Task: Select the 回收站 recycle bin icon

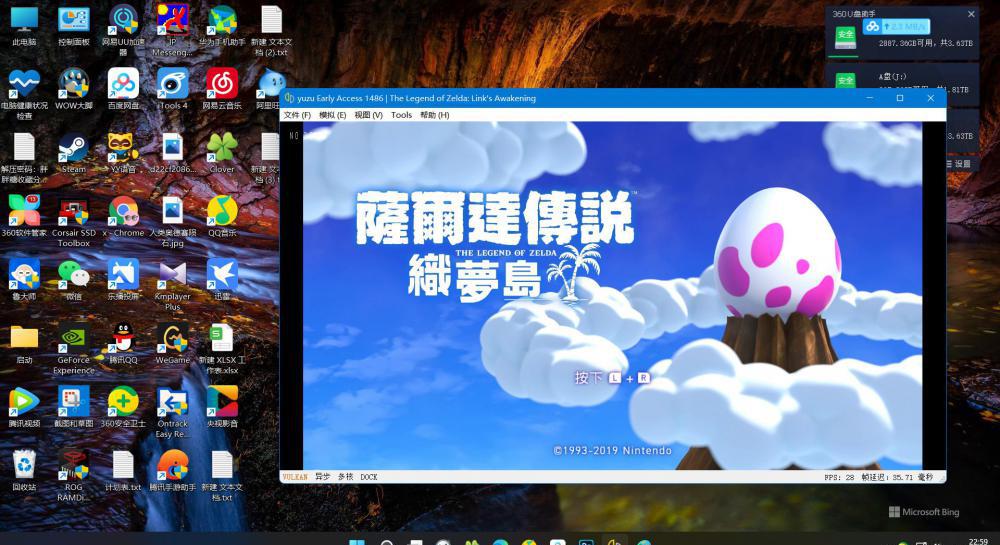Action: coord(24,470)
